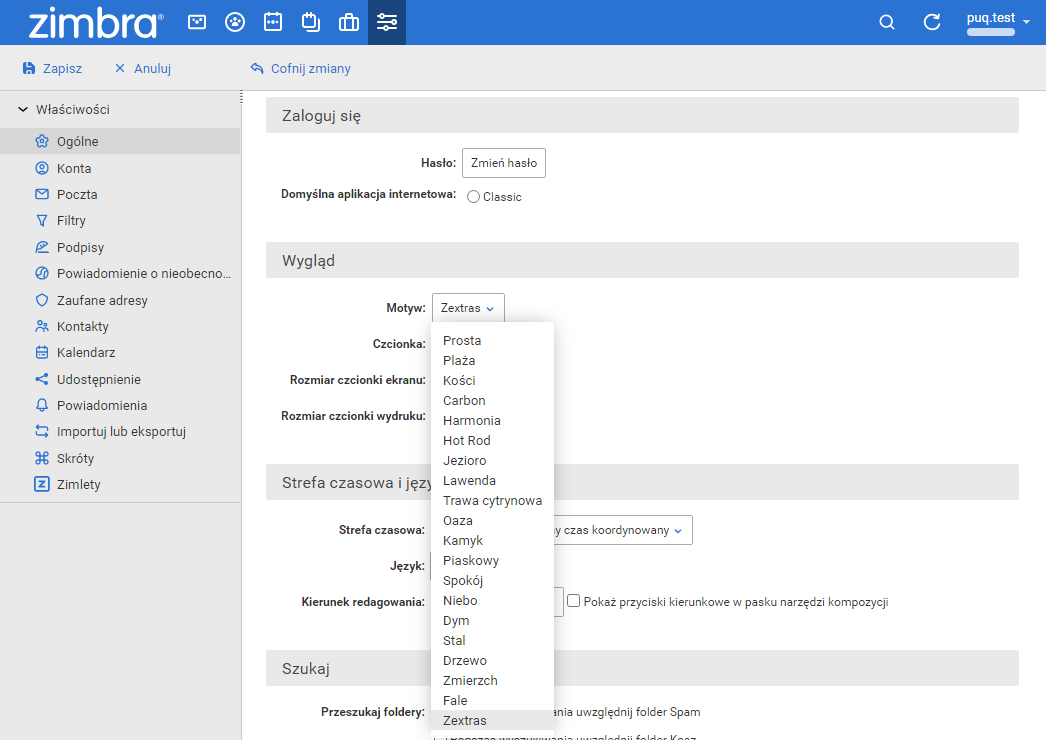The image size is (1046, 740).
Task: Enable 'Pokaż przyciski kierunkowe' checkbox
Action: [574, 601]
